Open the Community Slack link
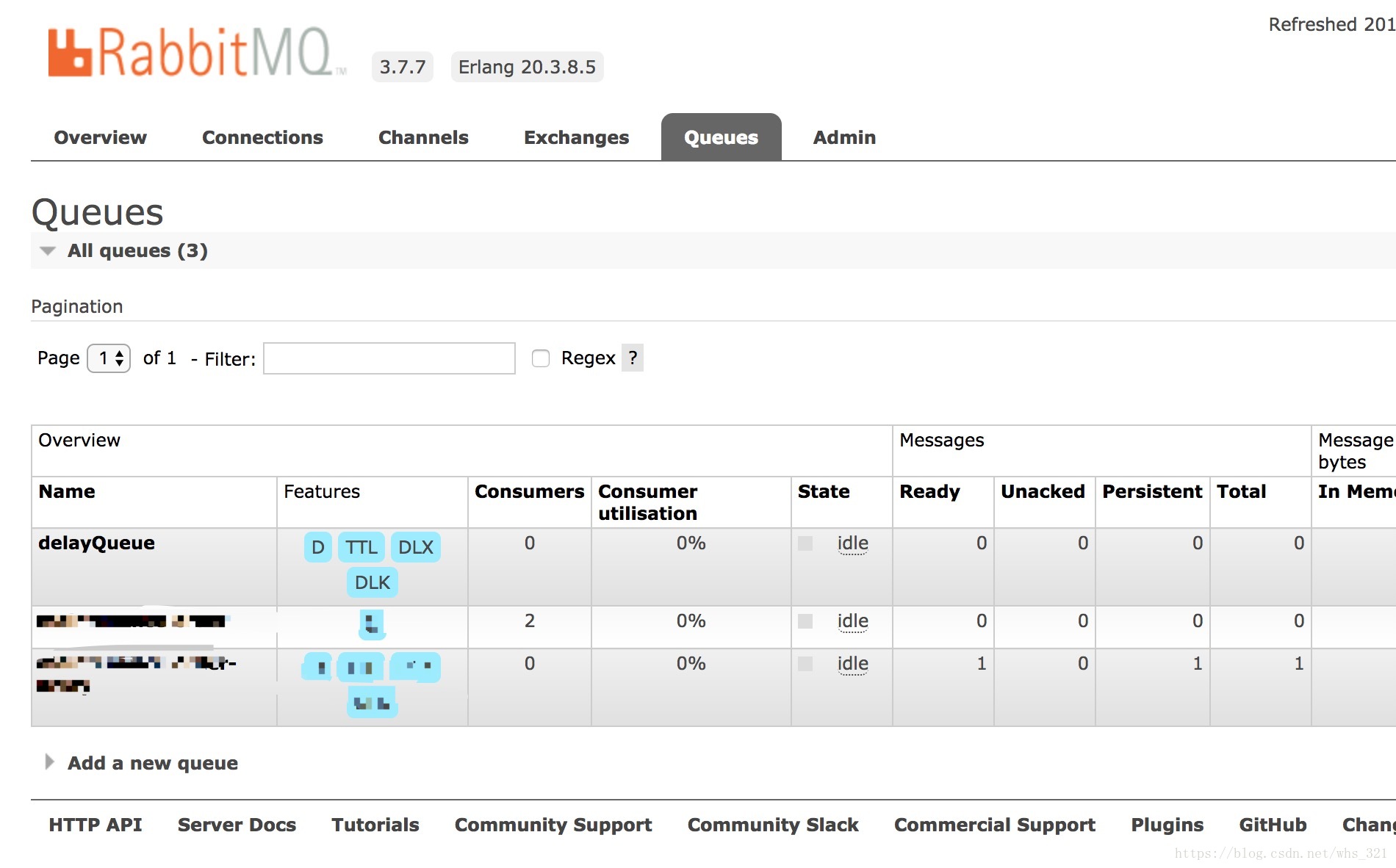The image size is (1396, 868). [x=773, y=825]
